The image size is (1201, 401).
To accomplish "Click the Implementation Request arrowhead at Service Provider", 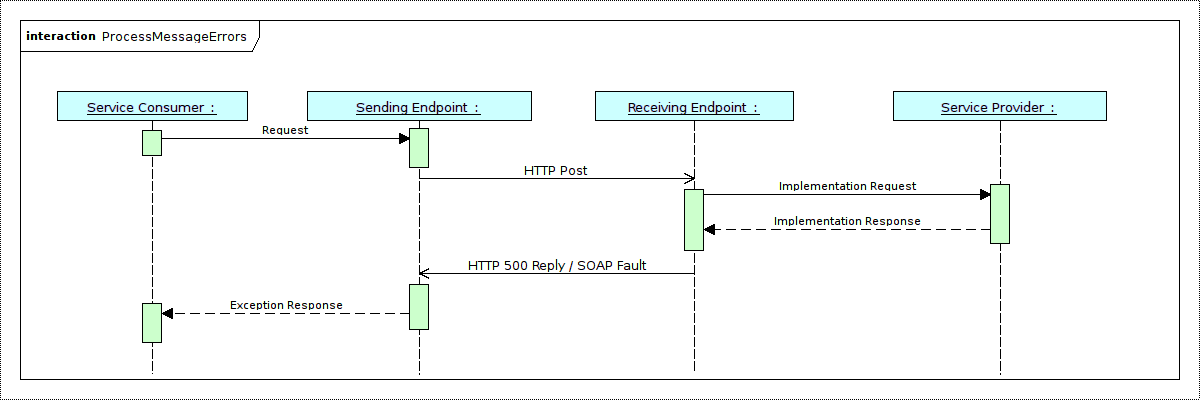I will click(984, 195).
